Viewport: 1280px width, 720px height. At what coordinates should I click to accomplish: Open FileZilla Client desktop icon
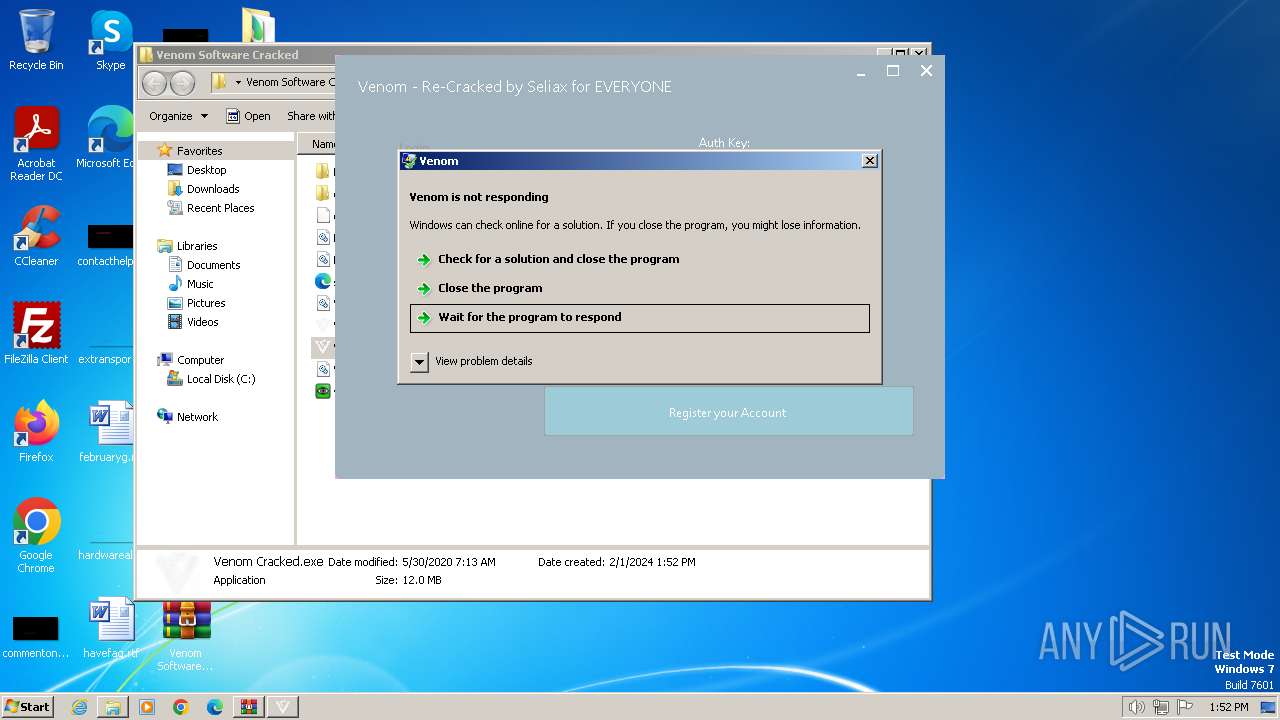tap(36, 334)
